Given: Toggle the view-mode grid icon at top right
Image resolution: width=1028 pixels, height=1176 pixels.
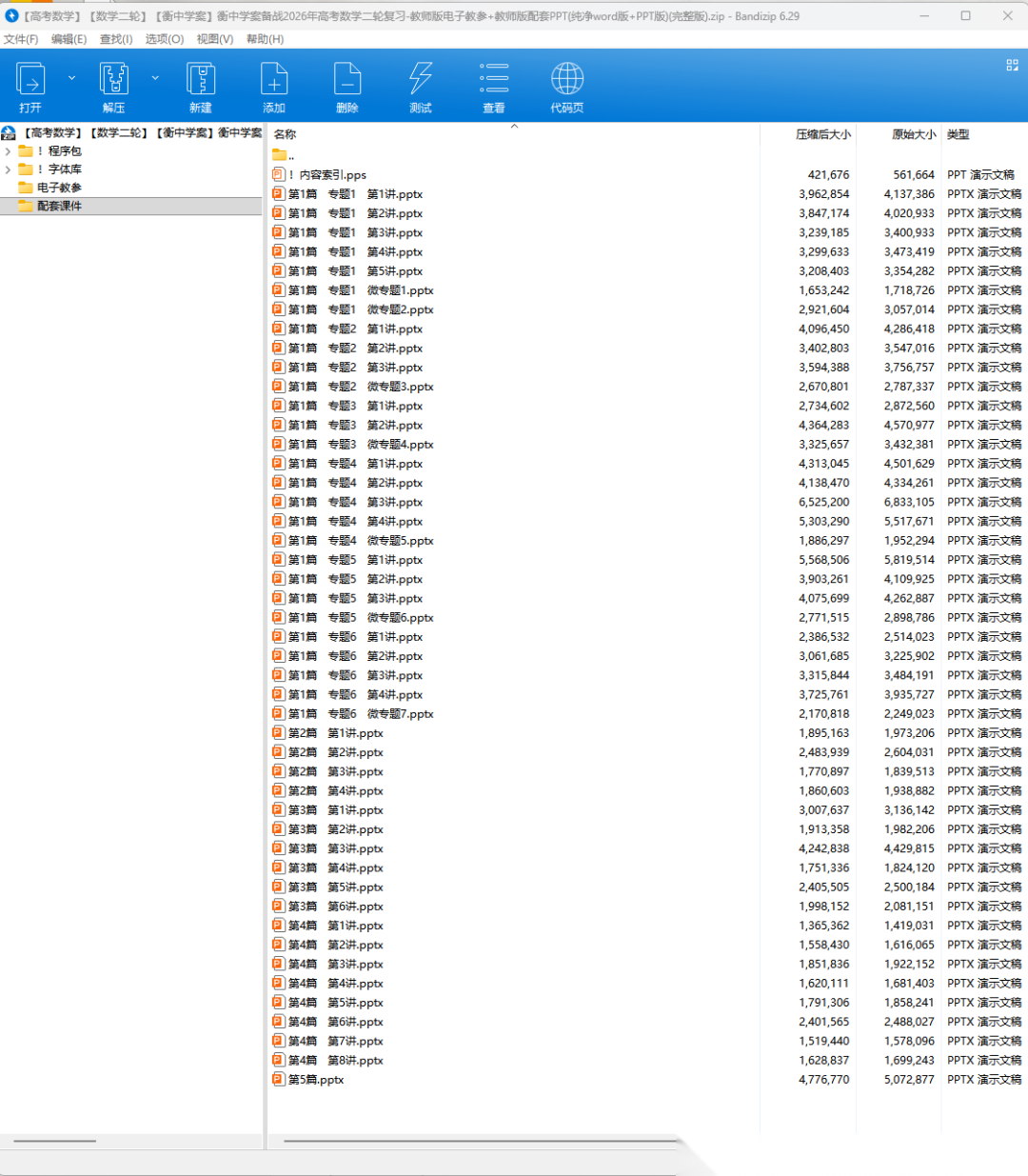Looking at the screenshot, I should click(x=1012, y=65).
